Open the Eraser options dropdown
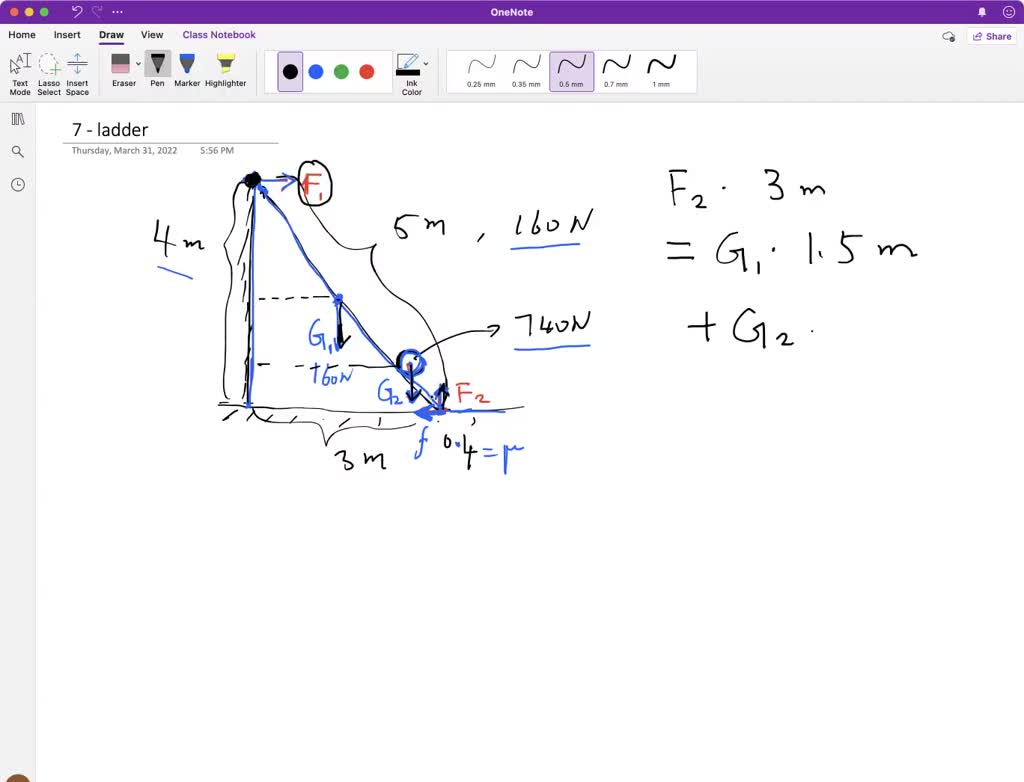This screenshot has height=782, width=1024. click(x=137, y=63)
